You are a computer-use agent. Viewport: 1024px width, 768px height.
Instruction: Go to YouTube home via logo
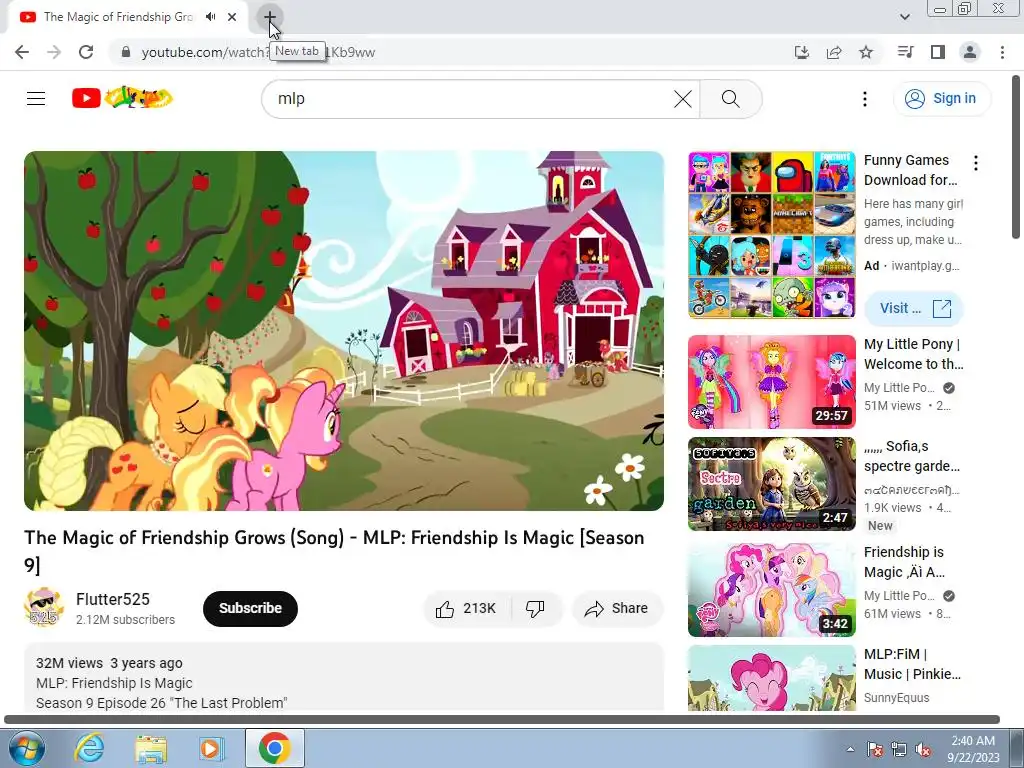tap(122, 98)
